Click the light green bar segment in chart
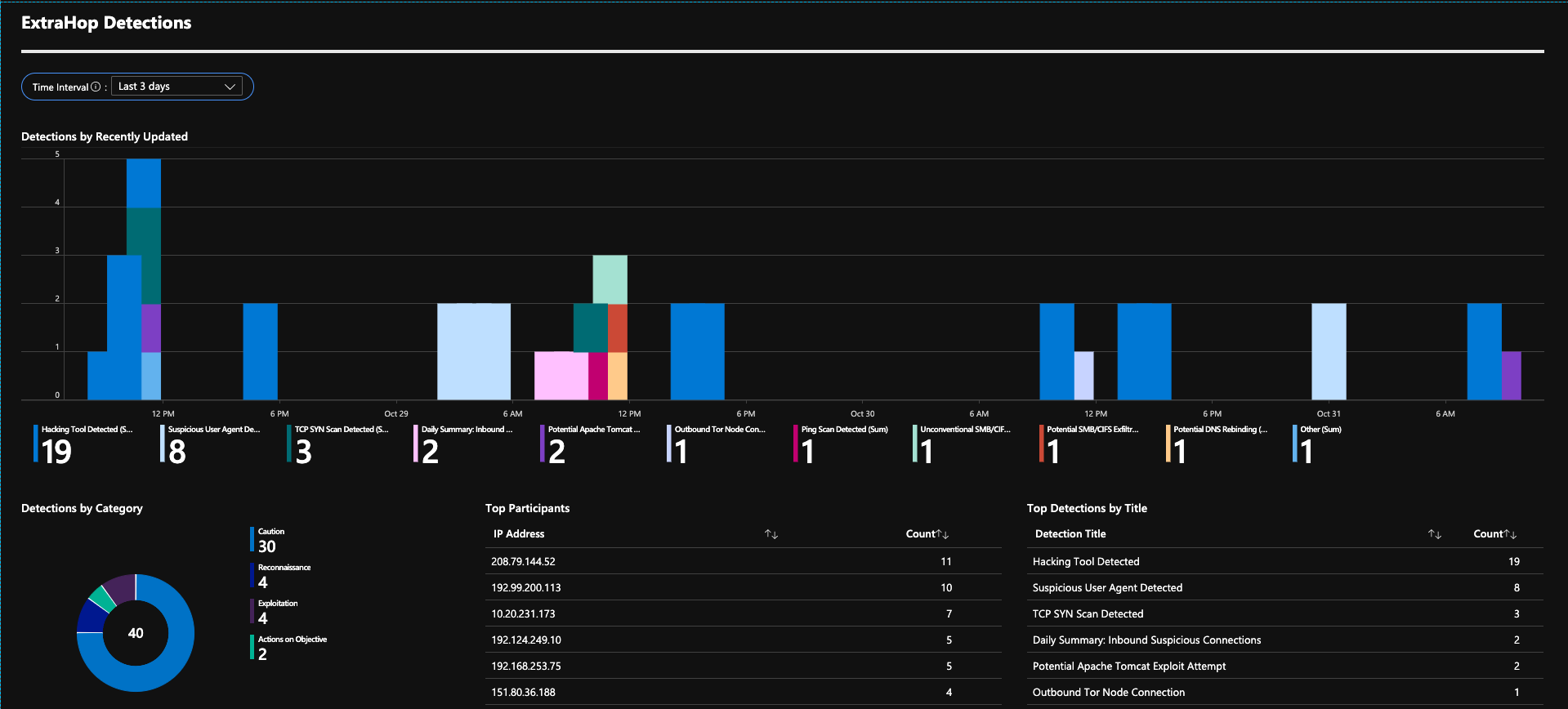This screenshot has height=709, width=1568. [610, 279]
